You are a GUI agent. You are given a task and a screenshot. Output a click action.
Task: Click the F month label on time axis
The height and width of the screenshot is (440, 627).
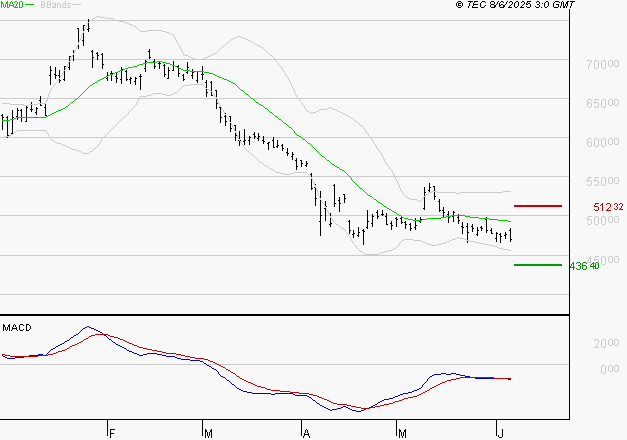pyautogui.click(x=112, y=434)
